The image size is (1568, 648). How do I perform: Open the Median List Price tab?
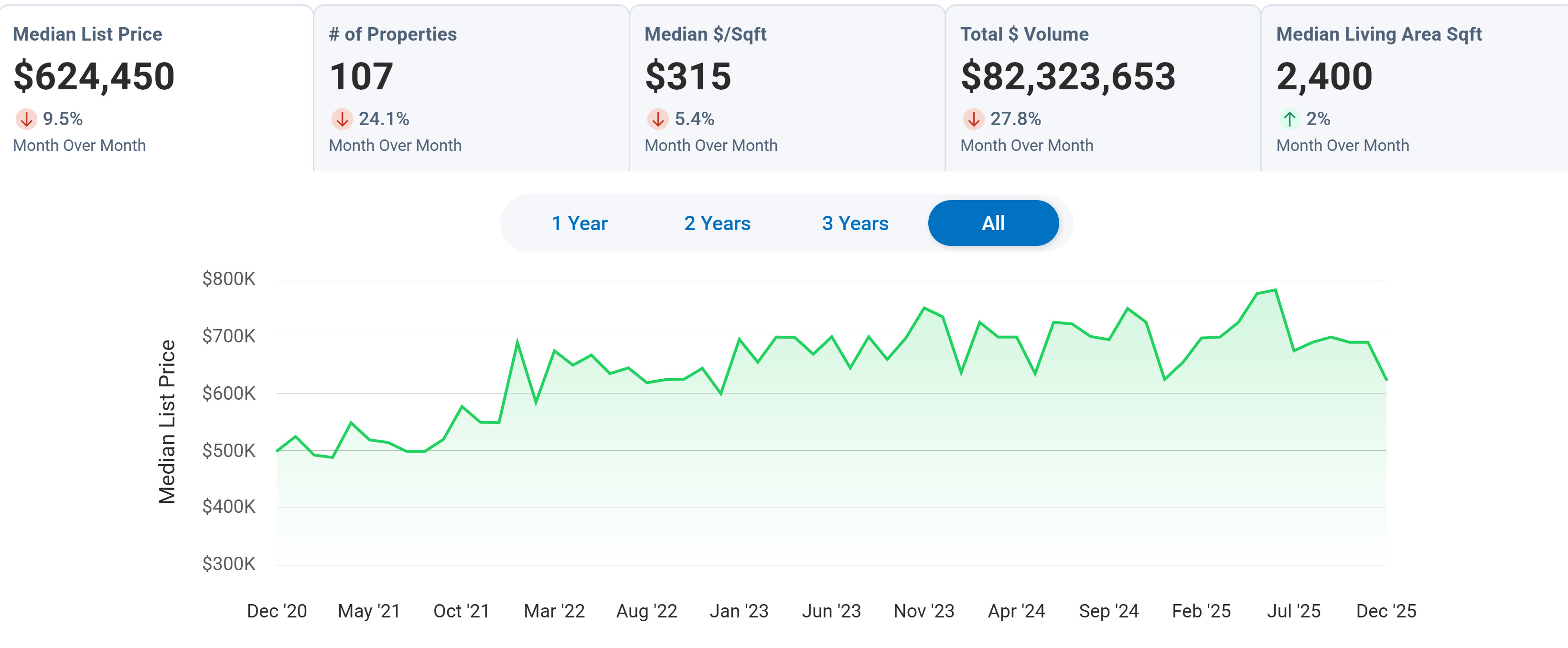pyautogui.click(x=87, y=34)
